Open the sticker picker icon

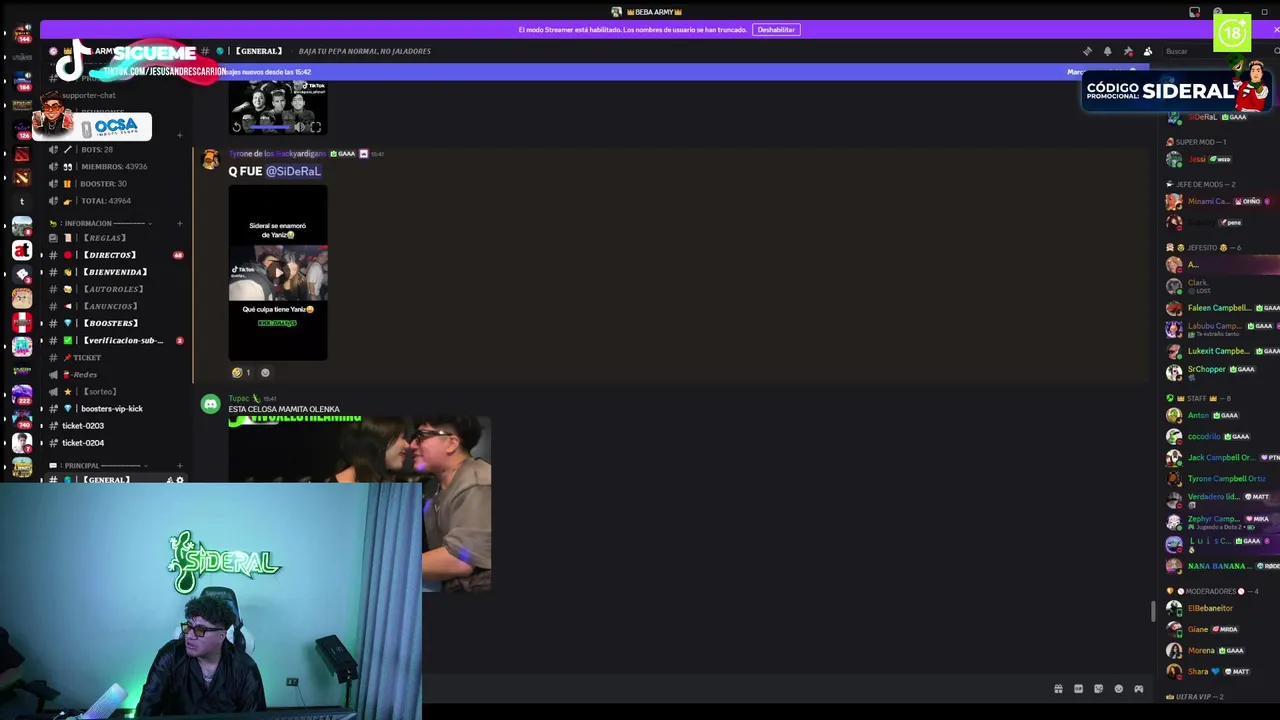coord(1098,689)
